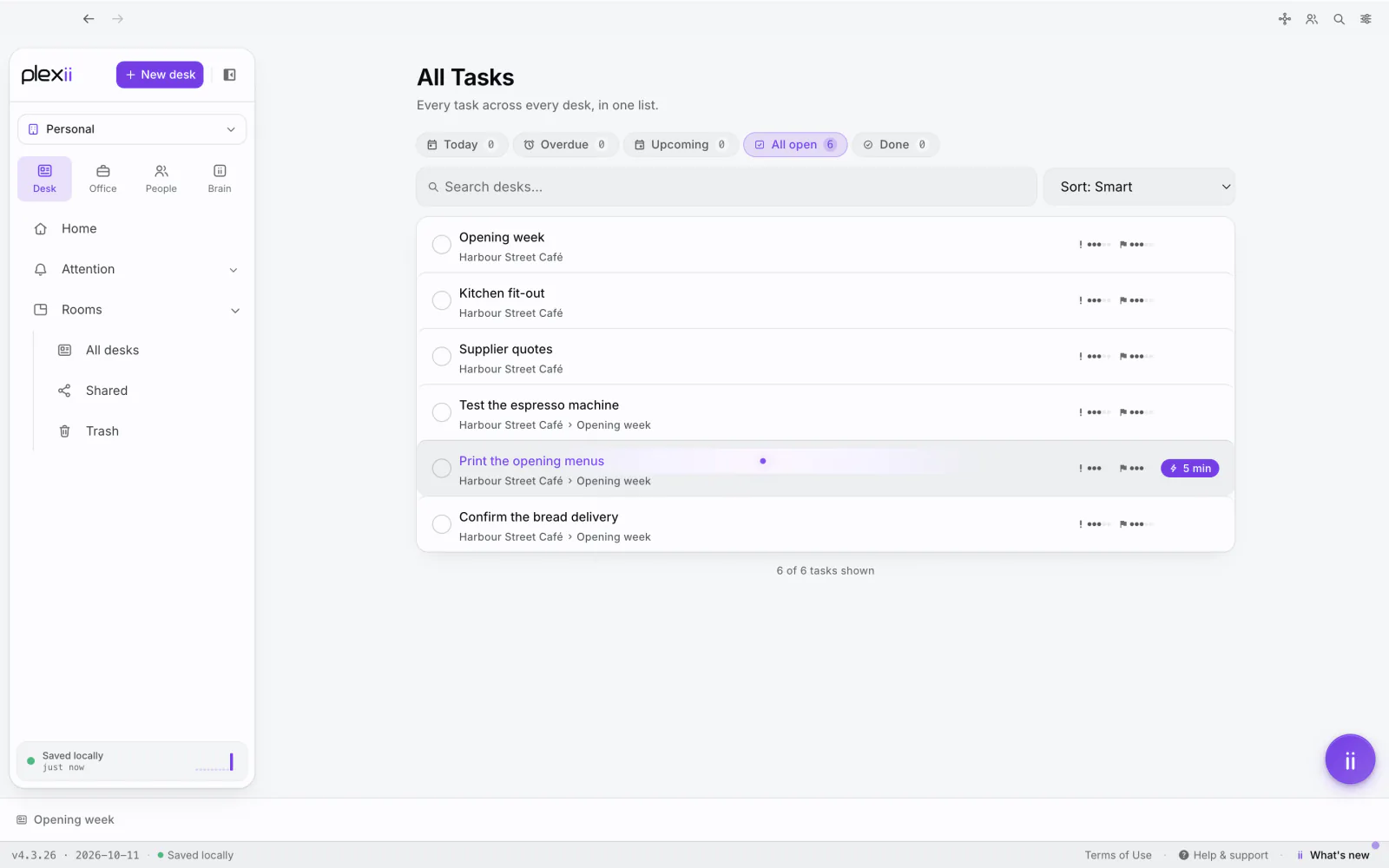Set priority dots on Supplier quotes row
Image resolution: width=1389 pixels, height=868 pixels.
pos(1094,357)
